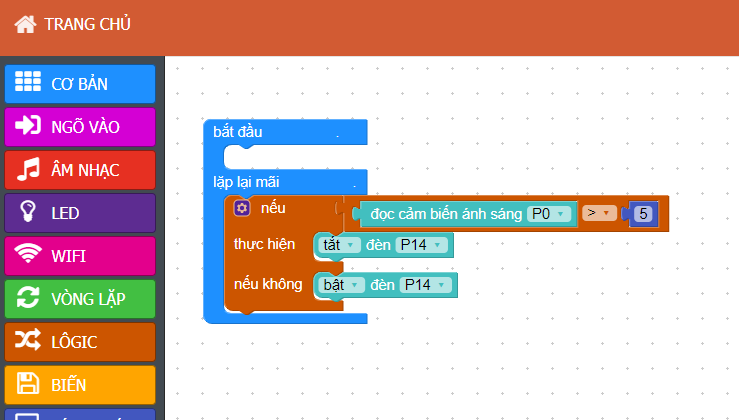Image resolution: width=739 pixels, height=420 pixels.
Task: Click the floppy disk icon of BIẾN
Action: [x=28, y=383]
